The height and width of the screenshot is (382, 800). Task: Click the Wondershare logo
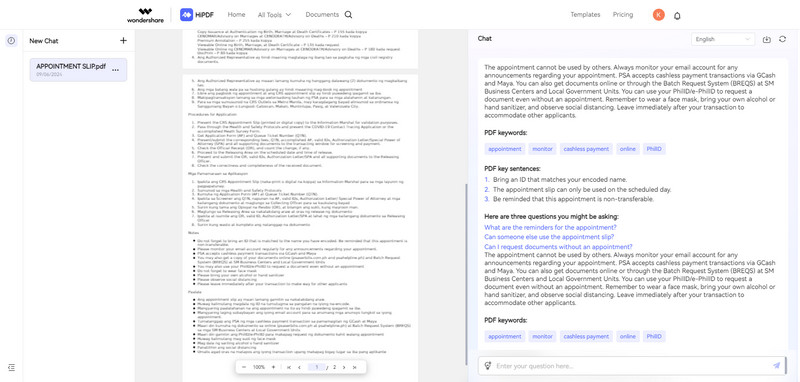tap(145, 15)
